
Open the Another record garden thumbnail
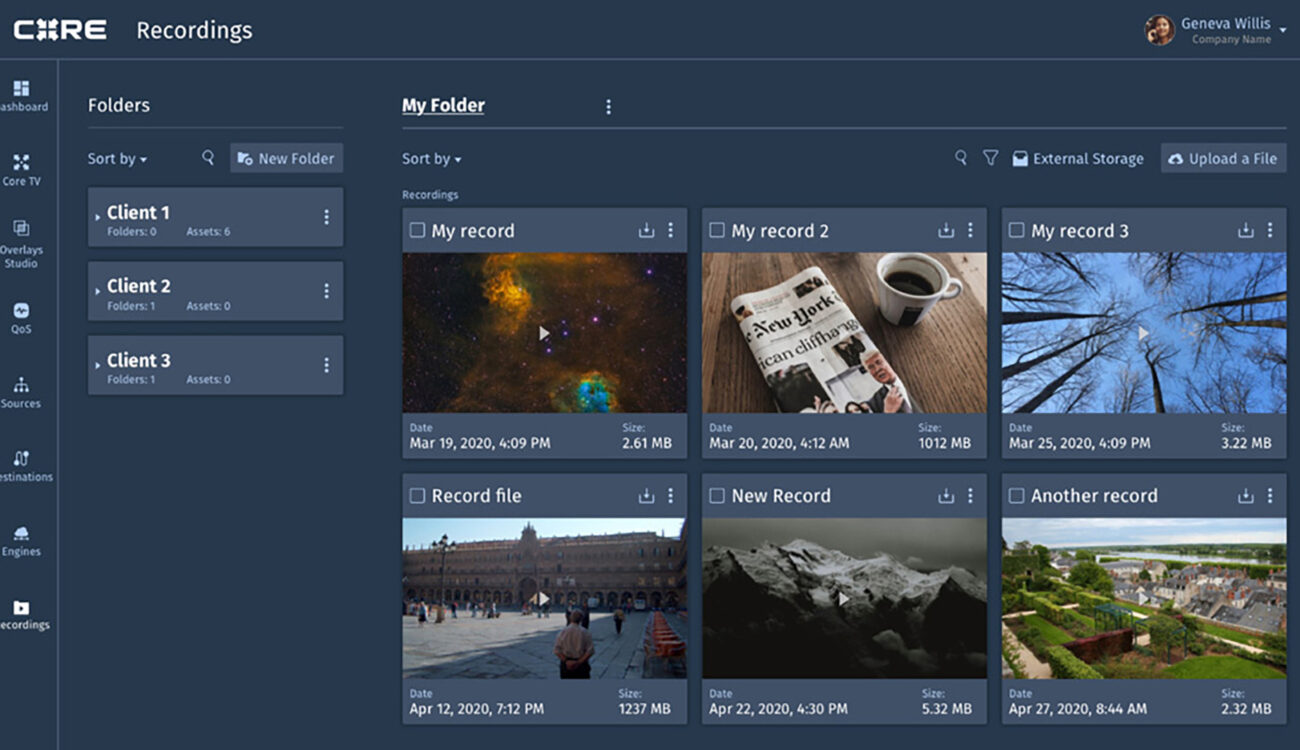1144,598
